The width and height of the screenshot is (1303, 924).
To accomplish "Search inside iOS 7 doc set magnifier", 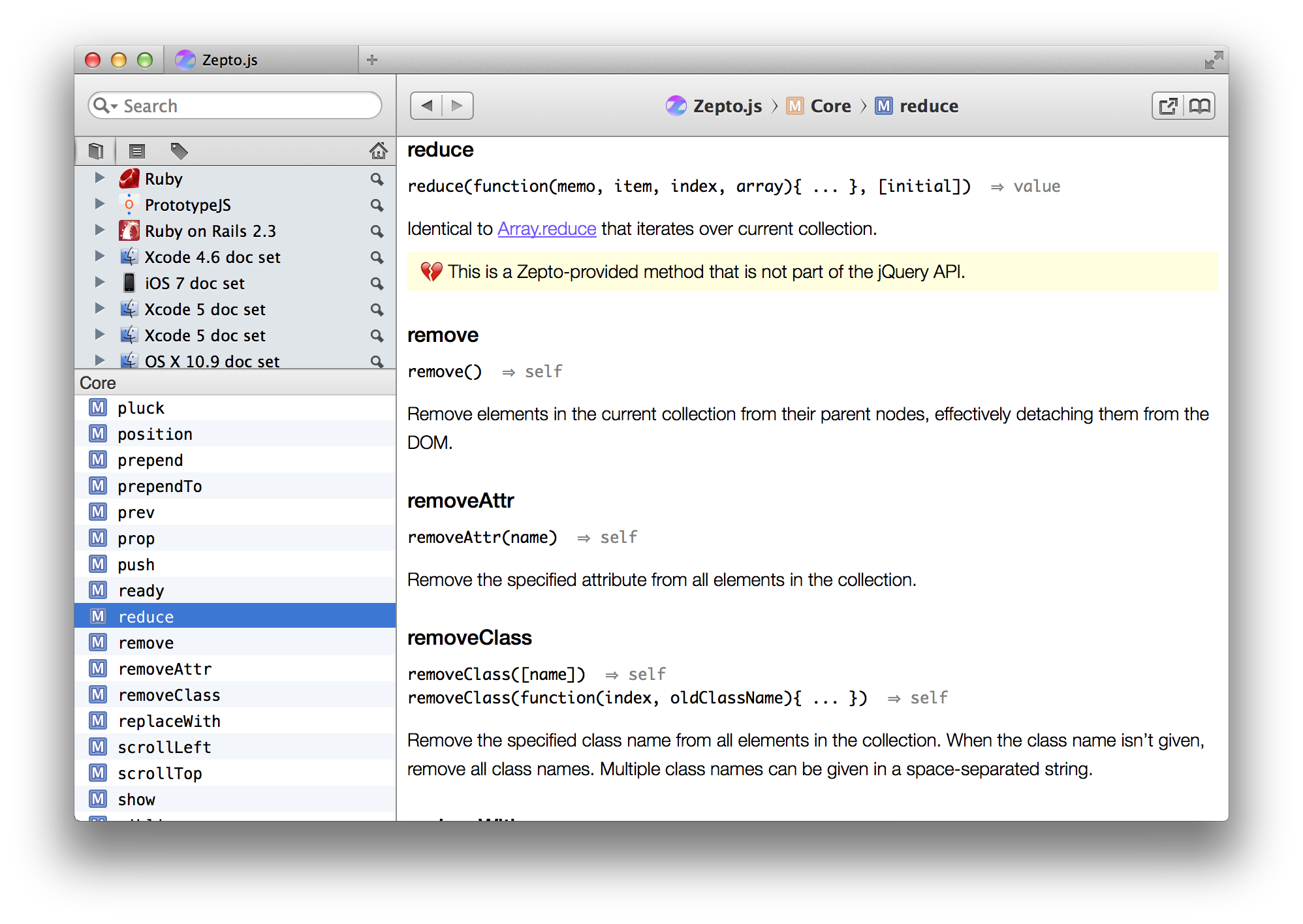I will (377, 283).
